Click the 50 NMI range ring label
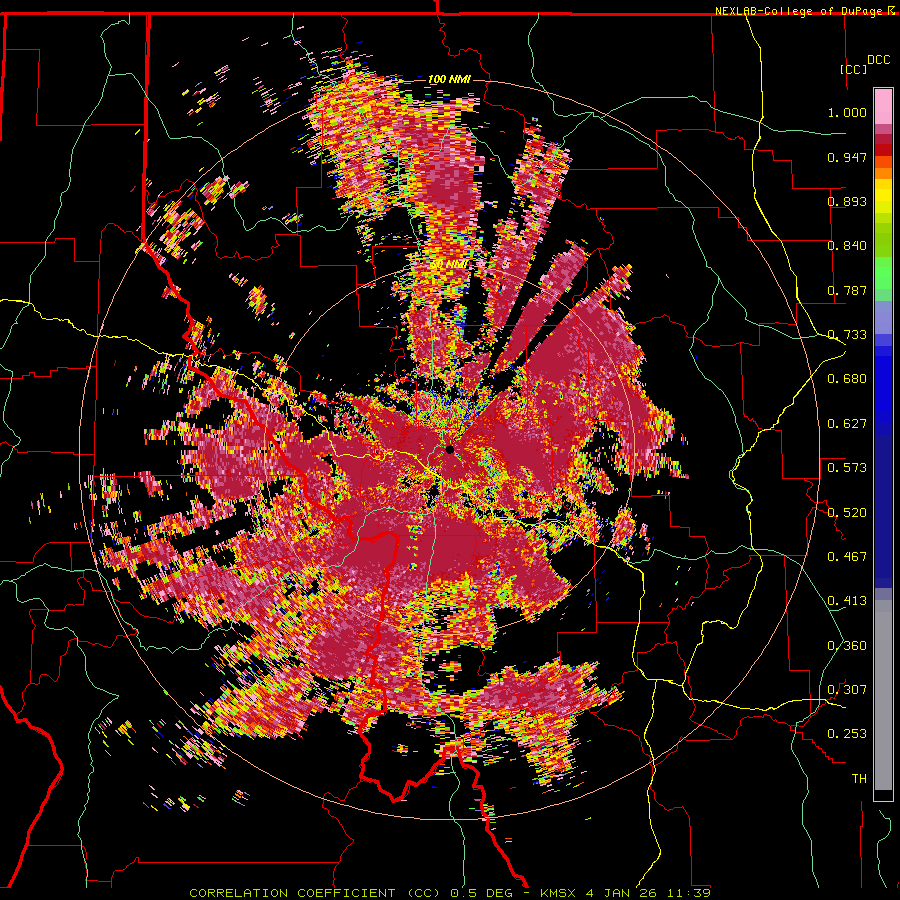 449,265
